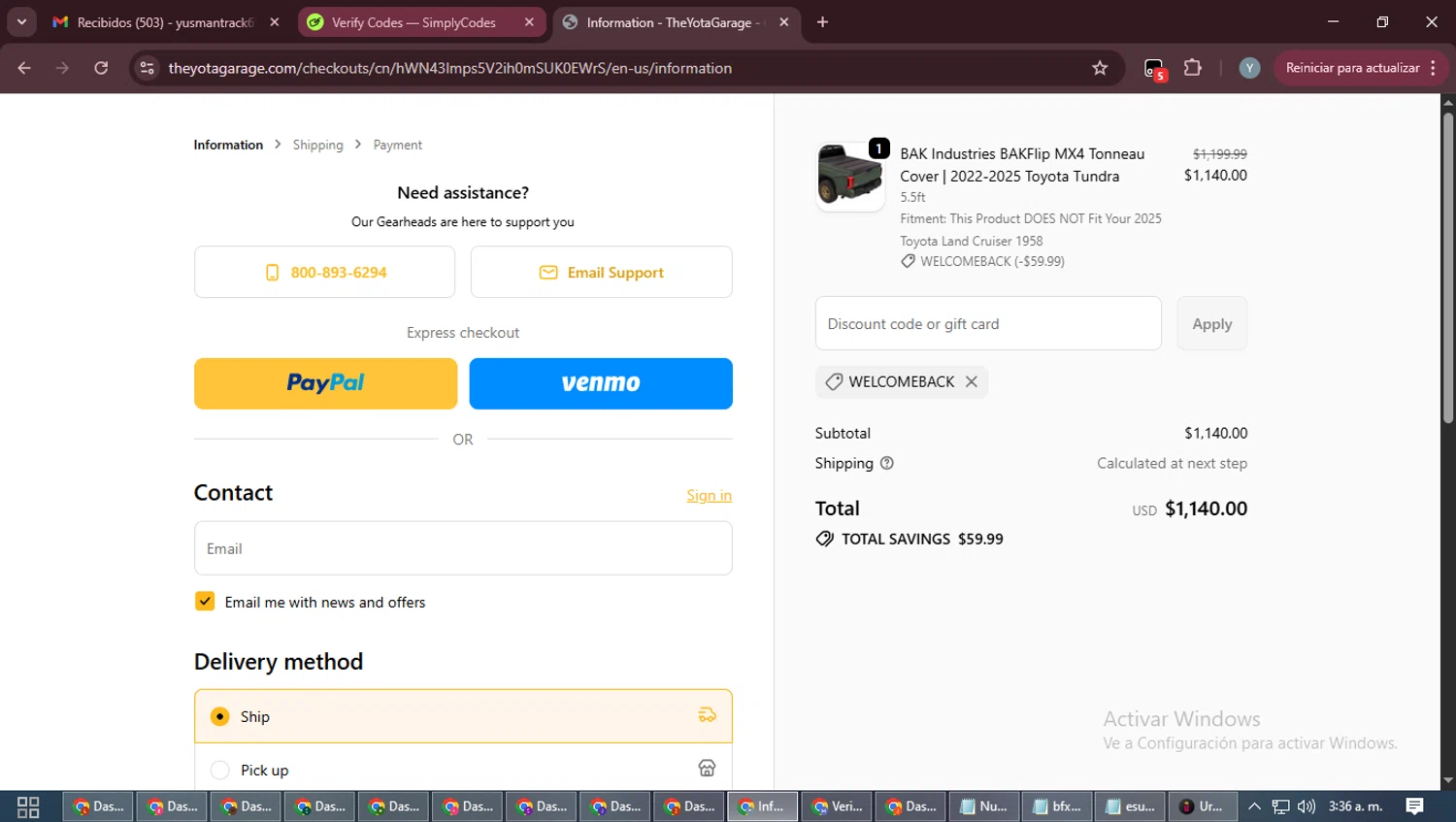Click the Total amount $1,140.00
The height and width of the screenshot is (822, 1456).
click(x=1206, y=509)
